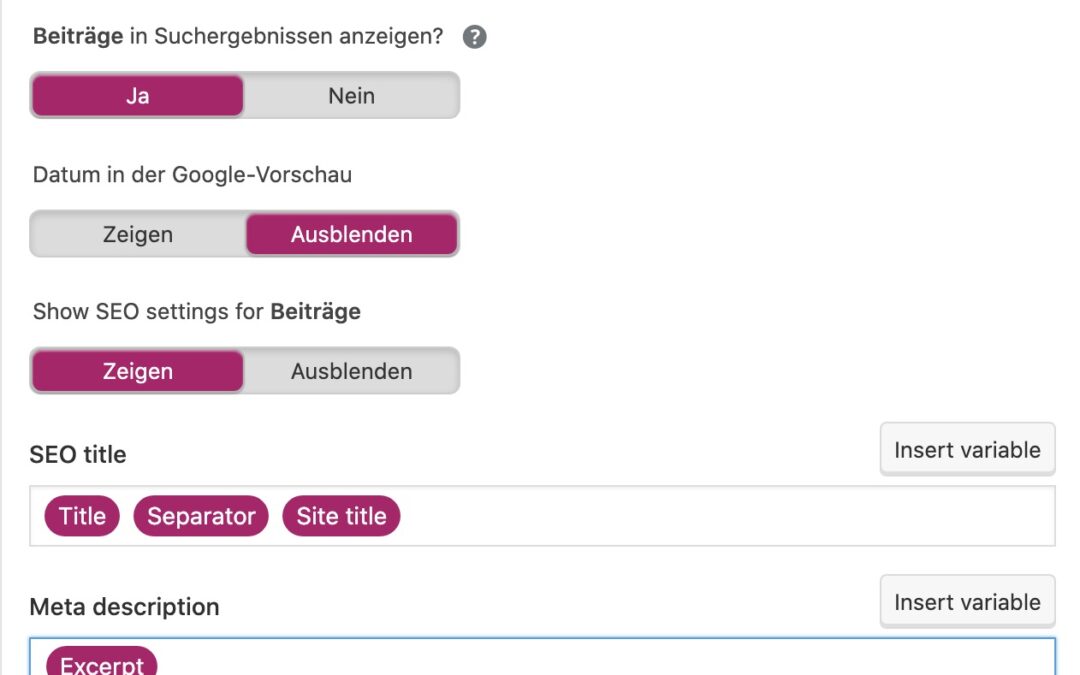Image resolution: width=1080 pixels, height=675 pixels.
Task: Click empty space in SEO title field
Action: [x=720, y=516]
